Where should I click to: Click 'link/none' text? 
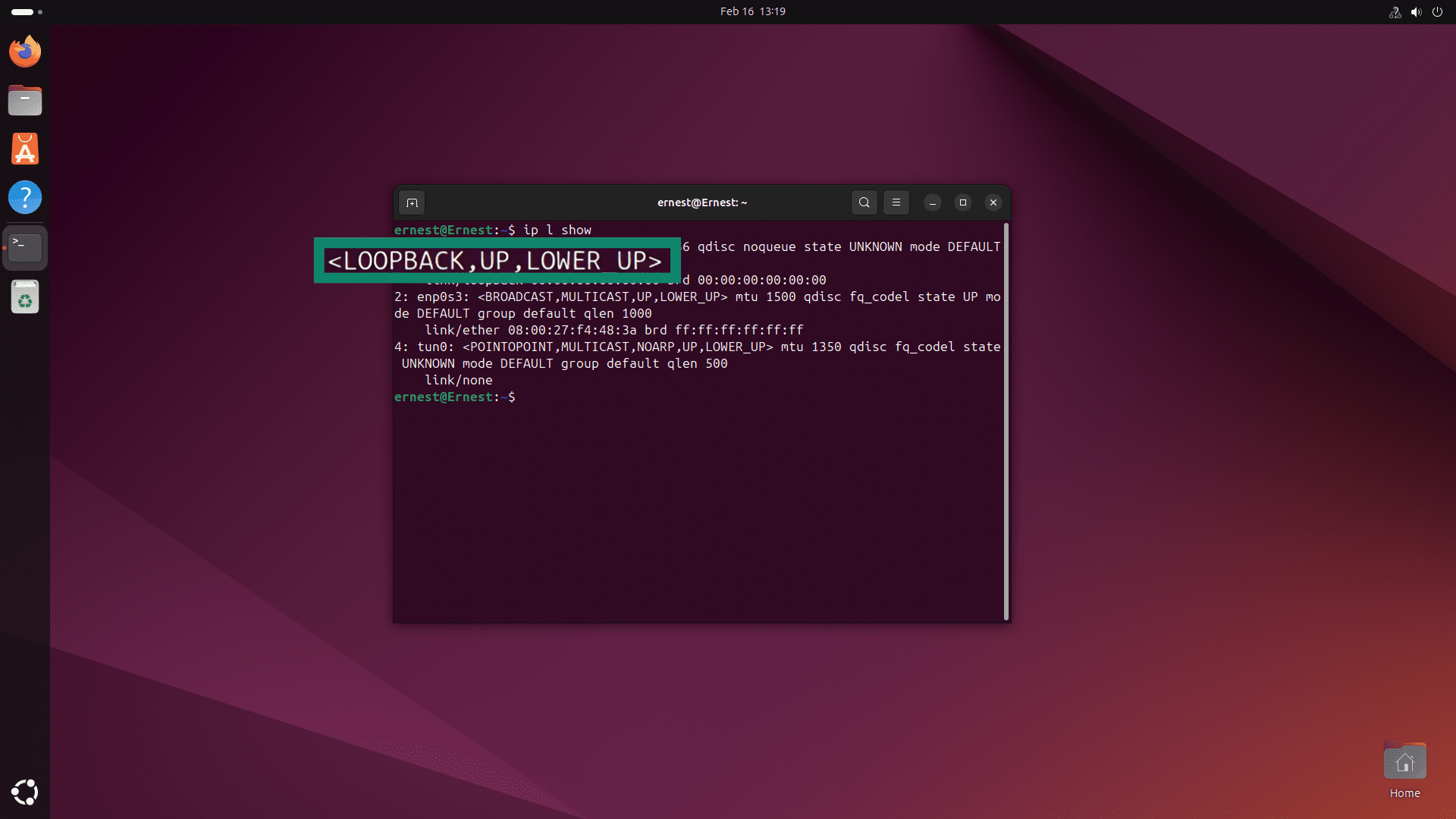[459, 380]
